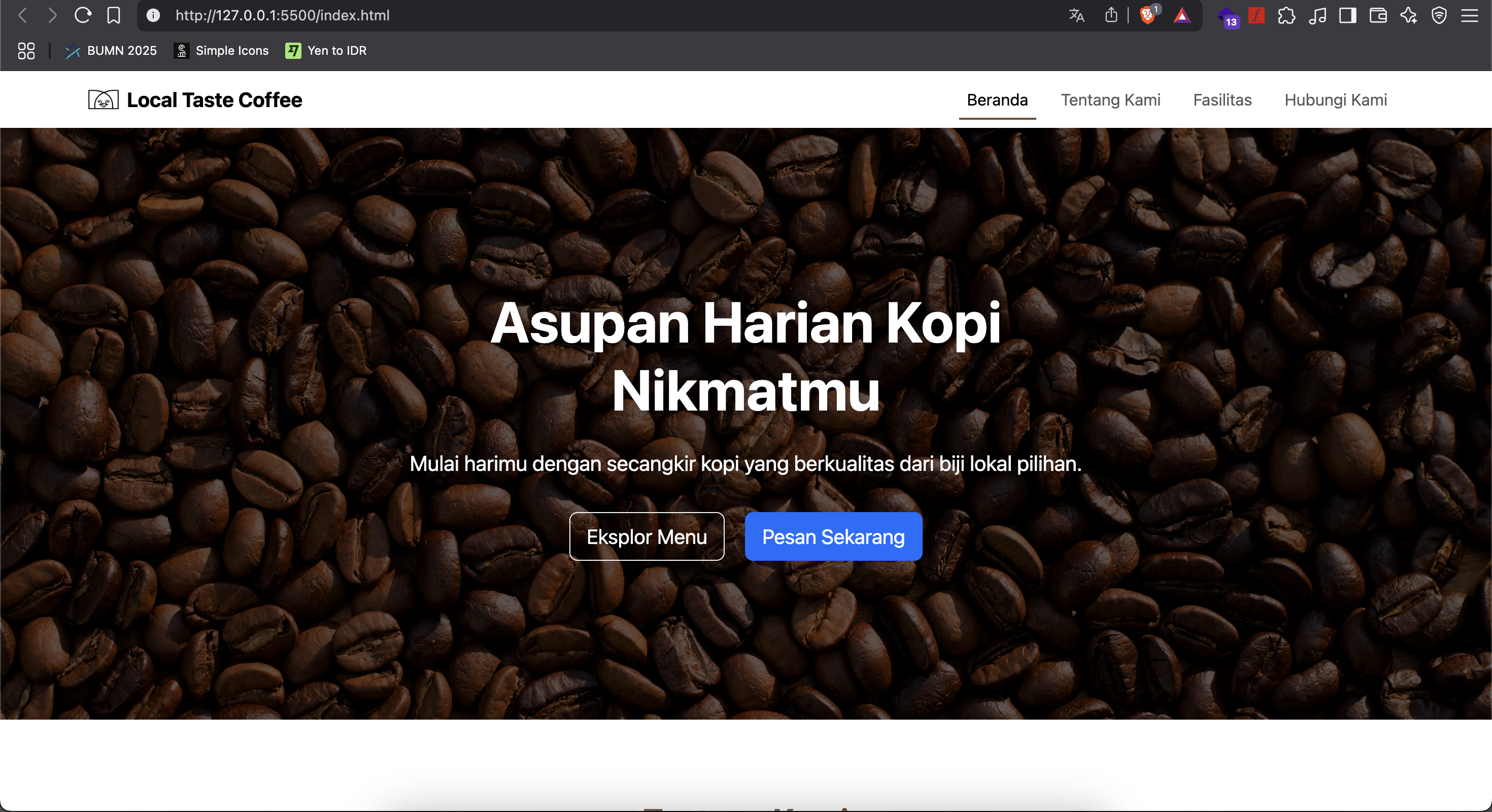This screenshot has height=812, width=1492.
Task: Open the extensions puzzle-piece icon
Action: [1287, 16]
